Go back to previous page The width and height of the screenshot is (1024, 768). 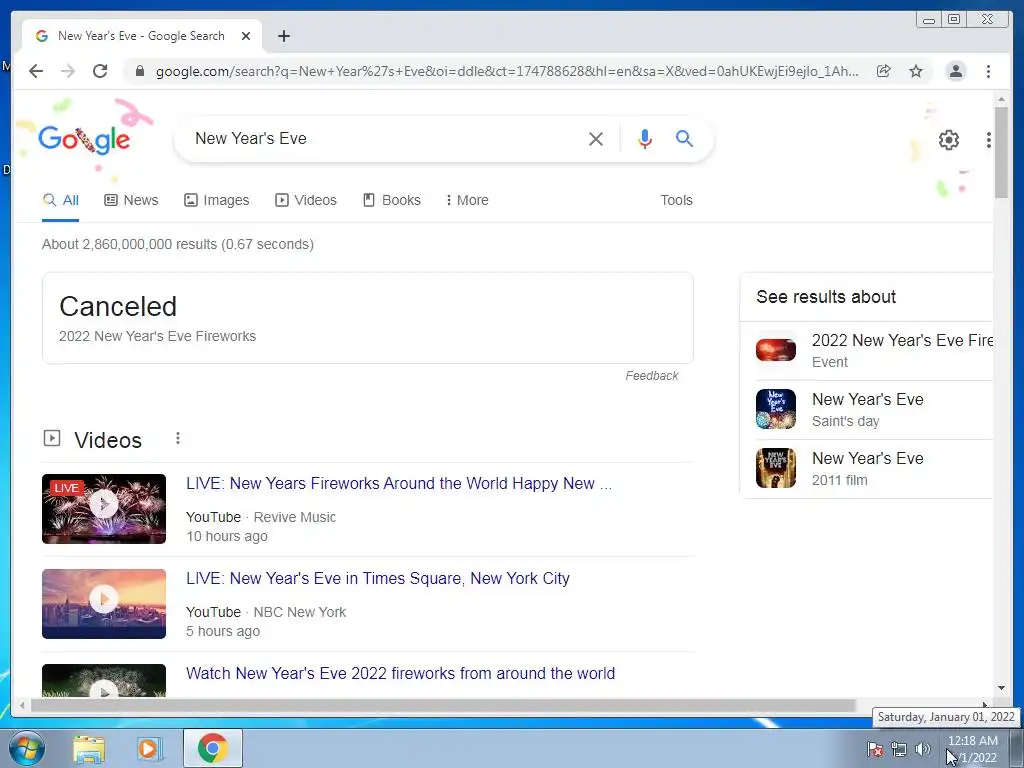click(36, 71)
